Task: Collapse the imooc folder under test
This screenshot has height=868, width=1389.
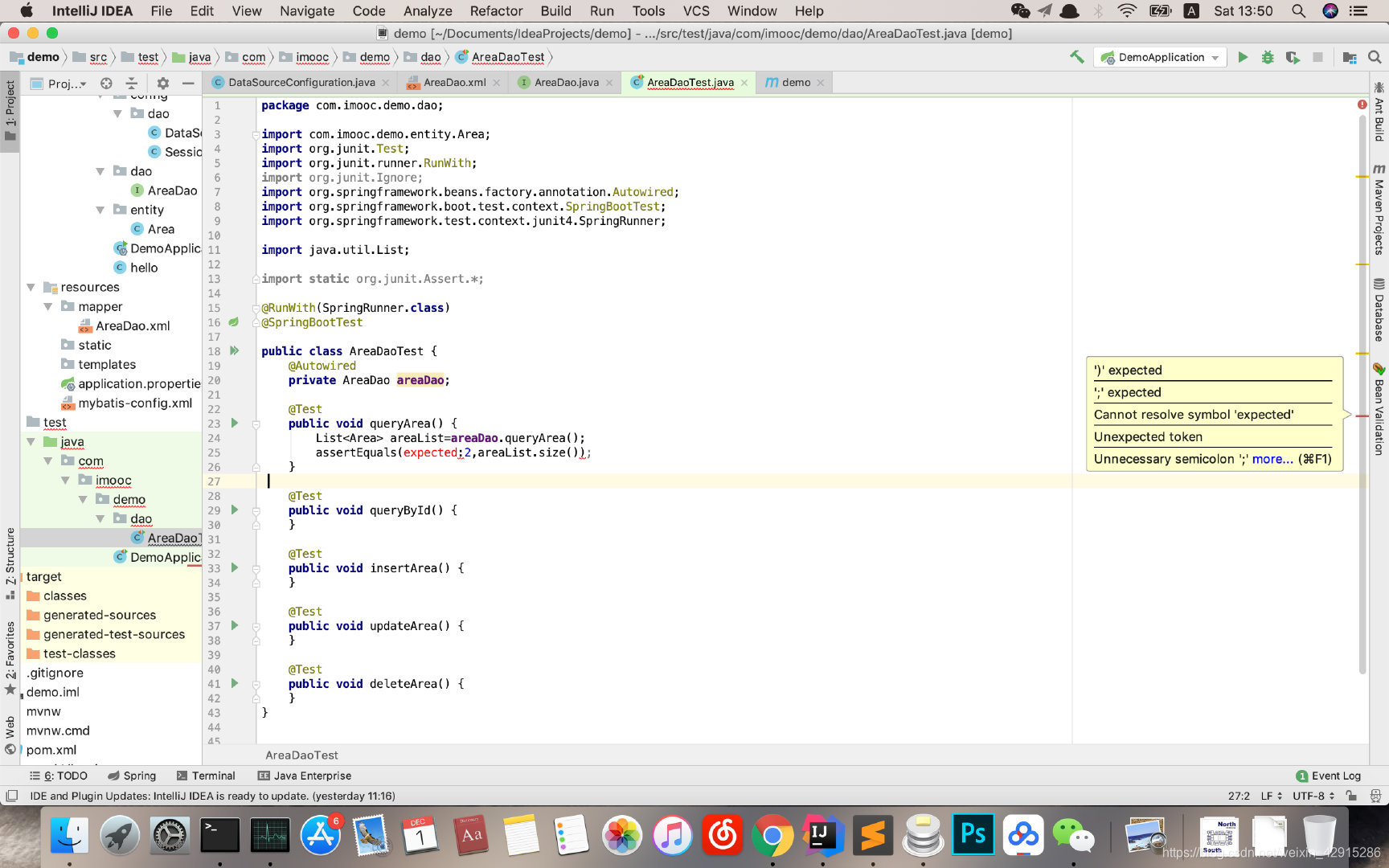Action: point(66,480)
